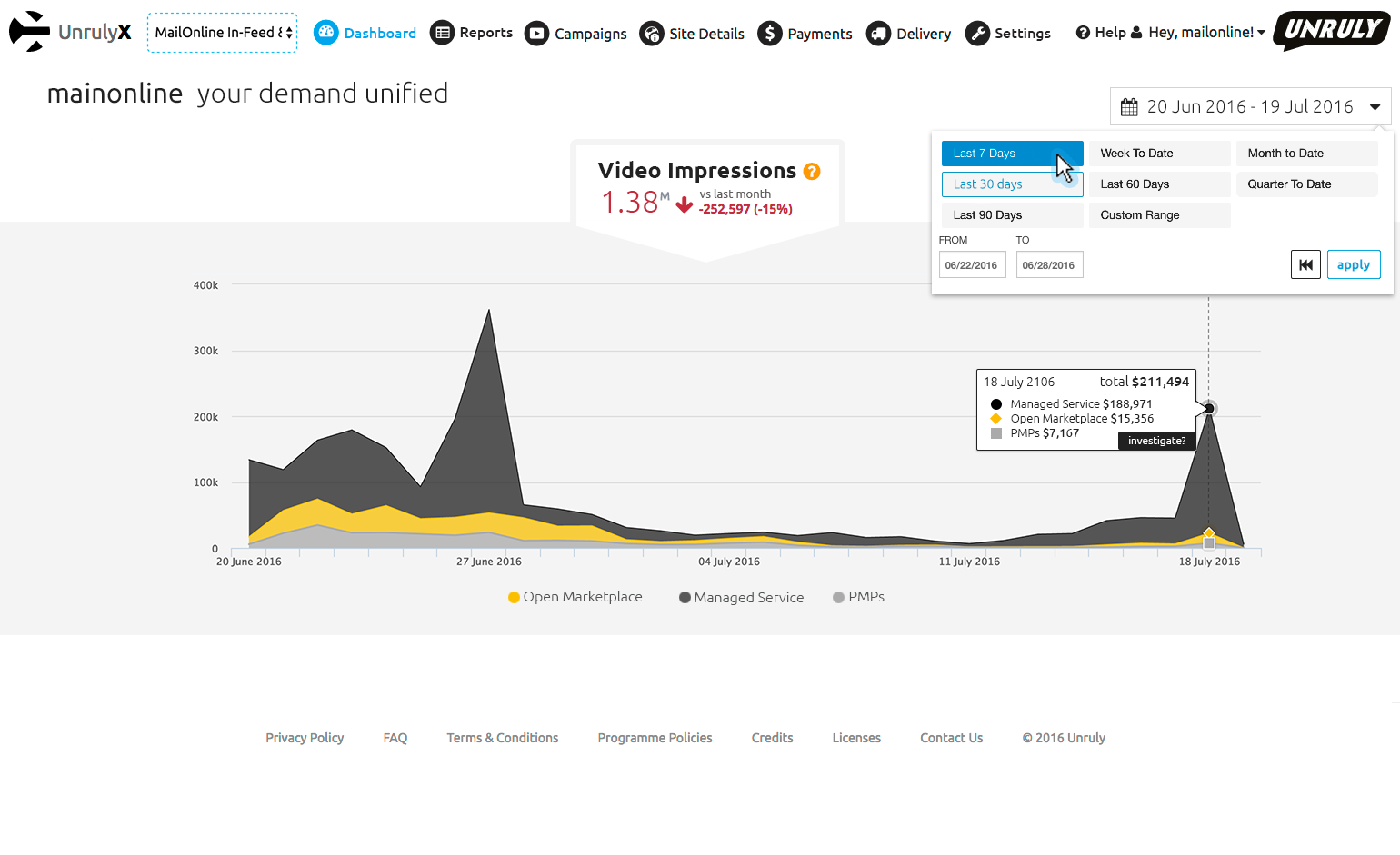Click the FROM date field
Viewport: 1400px width, 855px height.
click(x=972, y=264)
